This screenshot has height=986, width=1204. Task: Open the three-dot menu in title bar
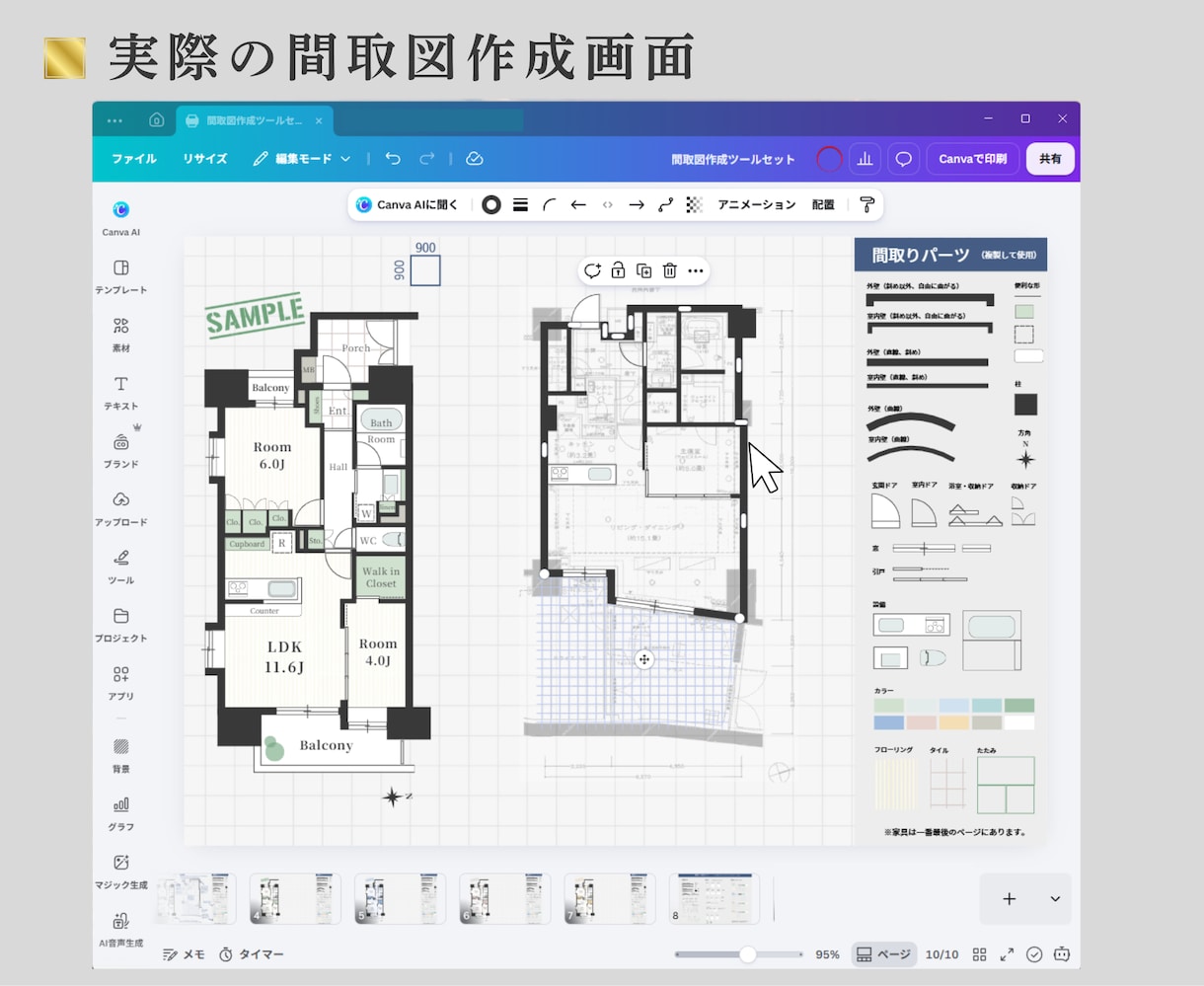pyautogui.click(x=114, y=120)
